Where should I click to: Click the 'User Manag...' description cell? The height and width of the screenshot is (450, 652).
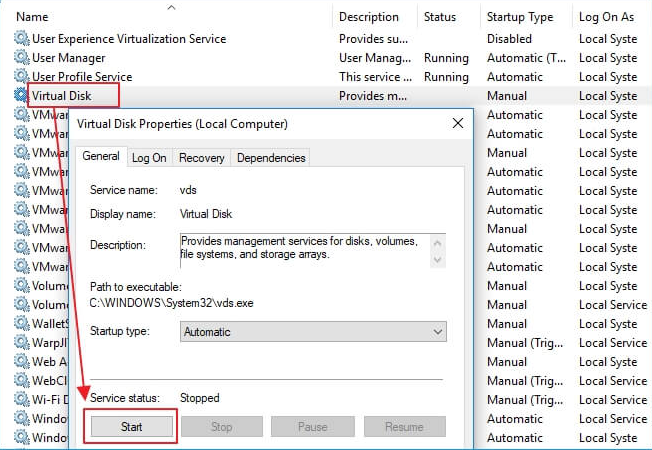375,58
